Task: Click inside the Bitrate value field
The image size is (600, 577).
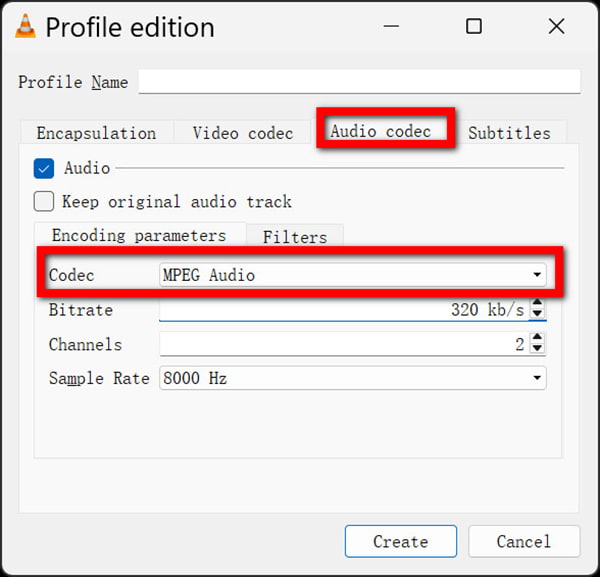Action: tap(344, 309)
